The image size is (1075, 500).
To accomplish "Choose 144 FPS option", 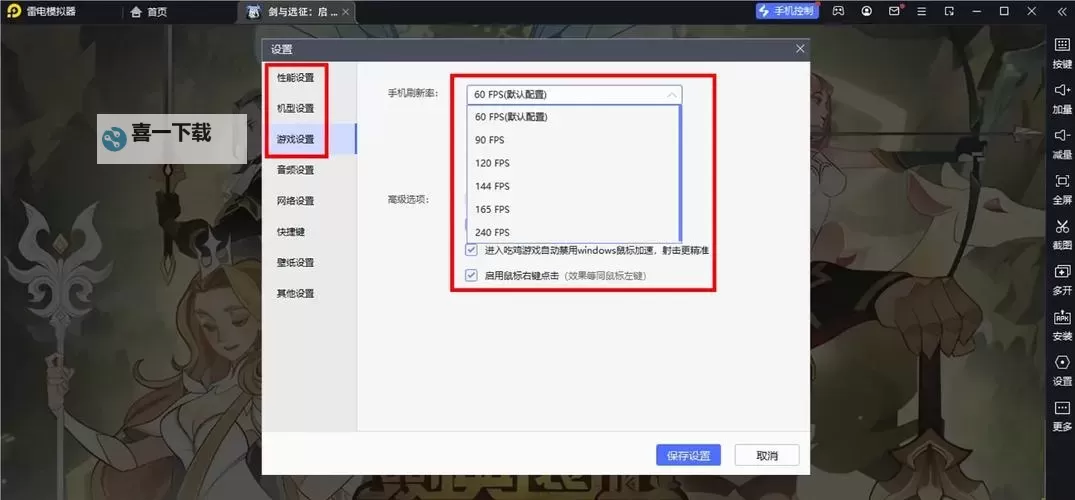I will pos(573,186).
